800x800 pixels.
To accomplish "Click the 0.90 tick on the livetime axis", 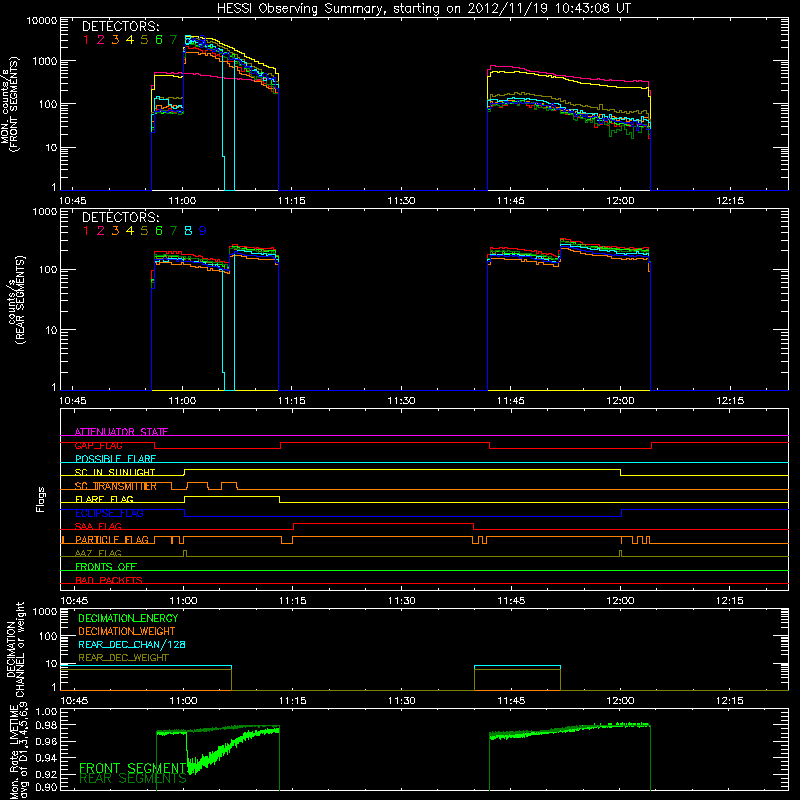I will coord(46,787).
